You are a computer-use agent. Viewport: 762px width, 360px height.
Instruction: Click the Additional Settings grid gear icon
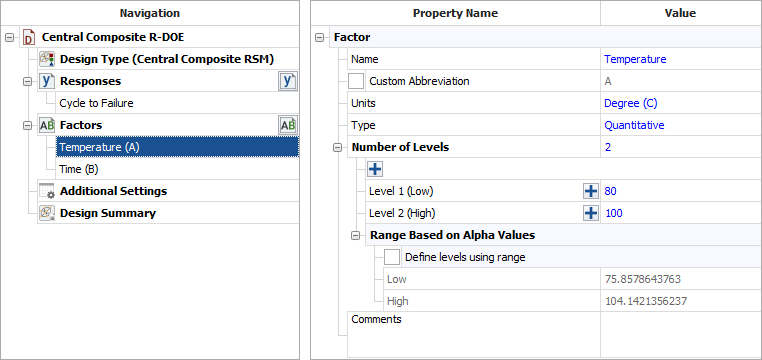[47, 191]
